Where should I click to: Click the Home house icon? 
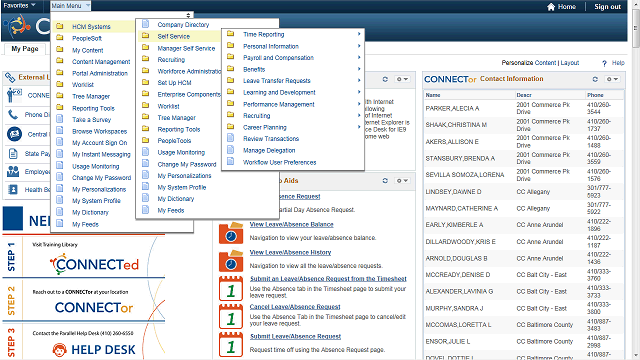[551, 7]
